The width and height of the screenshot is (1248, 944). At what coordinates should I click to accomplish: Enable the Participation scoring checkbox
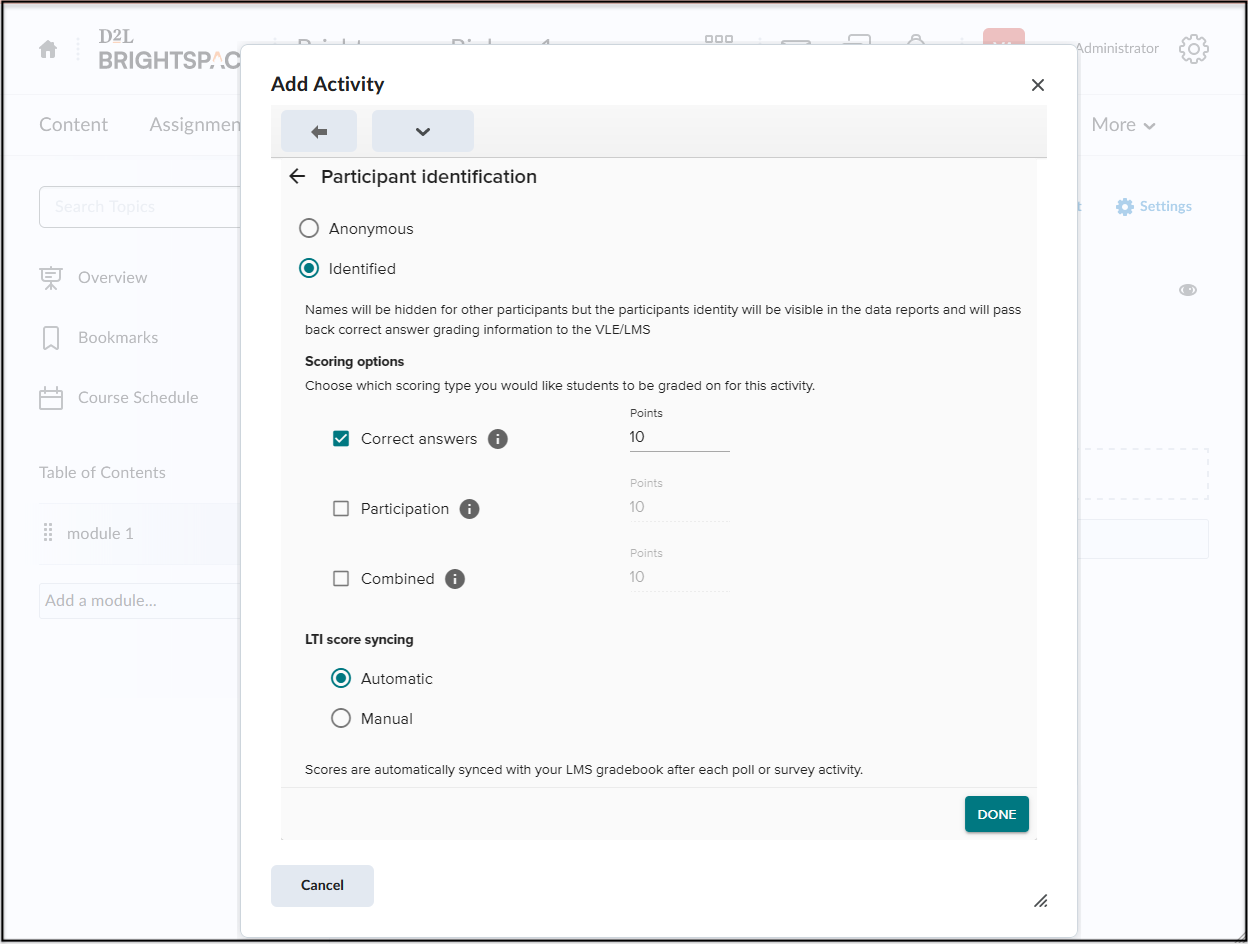click(341, 509)
